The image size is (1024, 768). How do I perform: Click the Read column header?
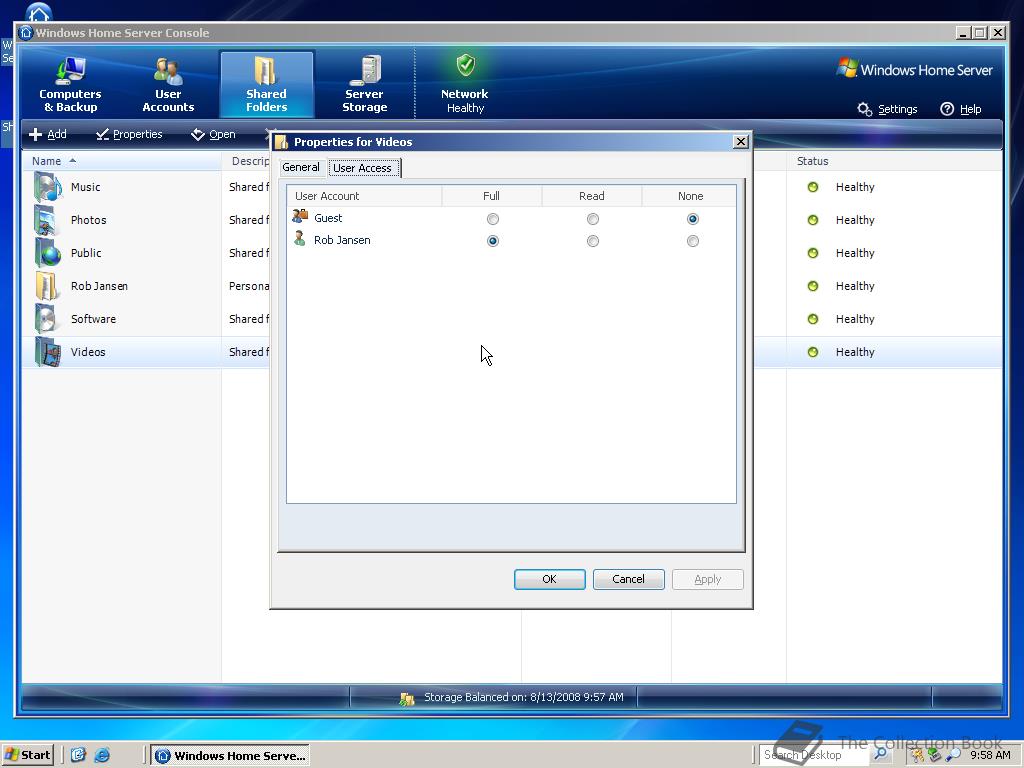coord(592,196)
